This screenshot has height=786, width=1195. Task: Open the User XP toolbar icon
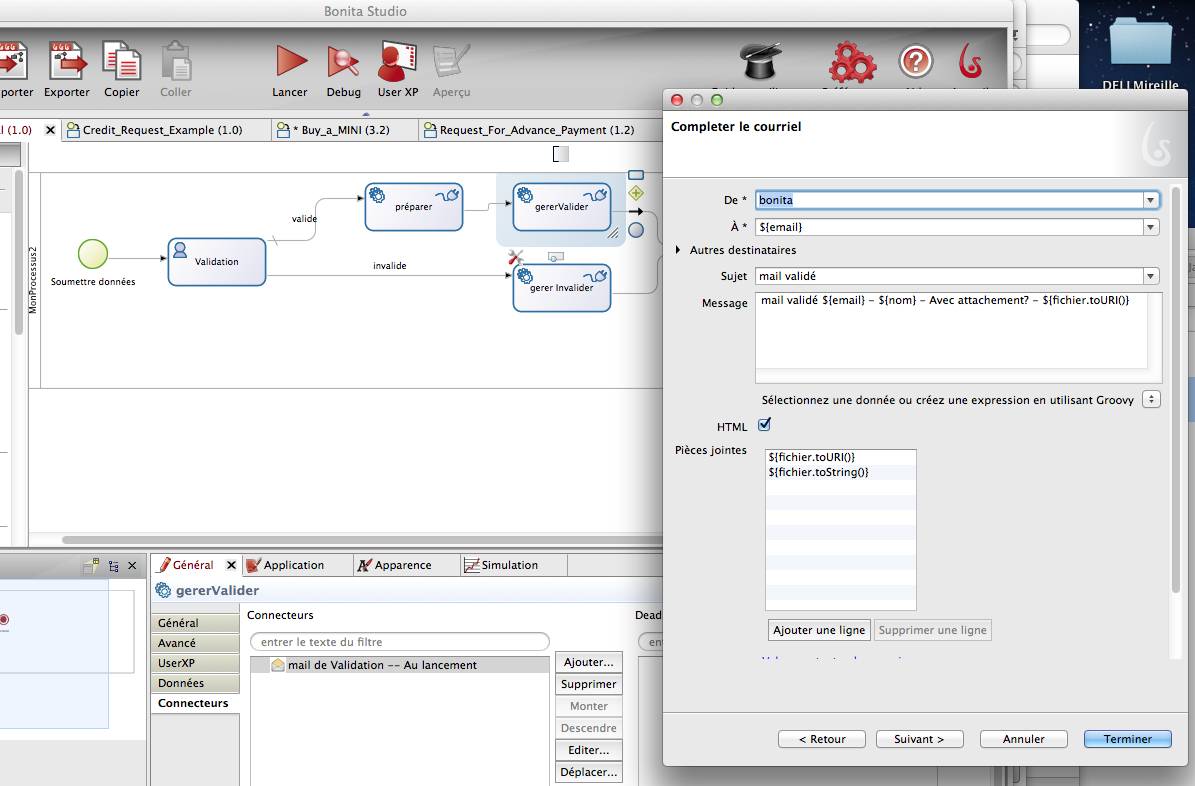pyautogui.click(x=397, y=62)
